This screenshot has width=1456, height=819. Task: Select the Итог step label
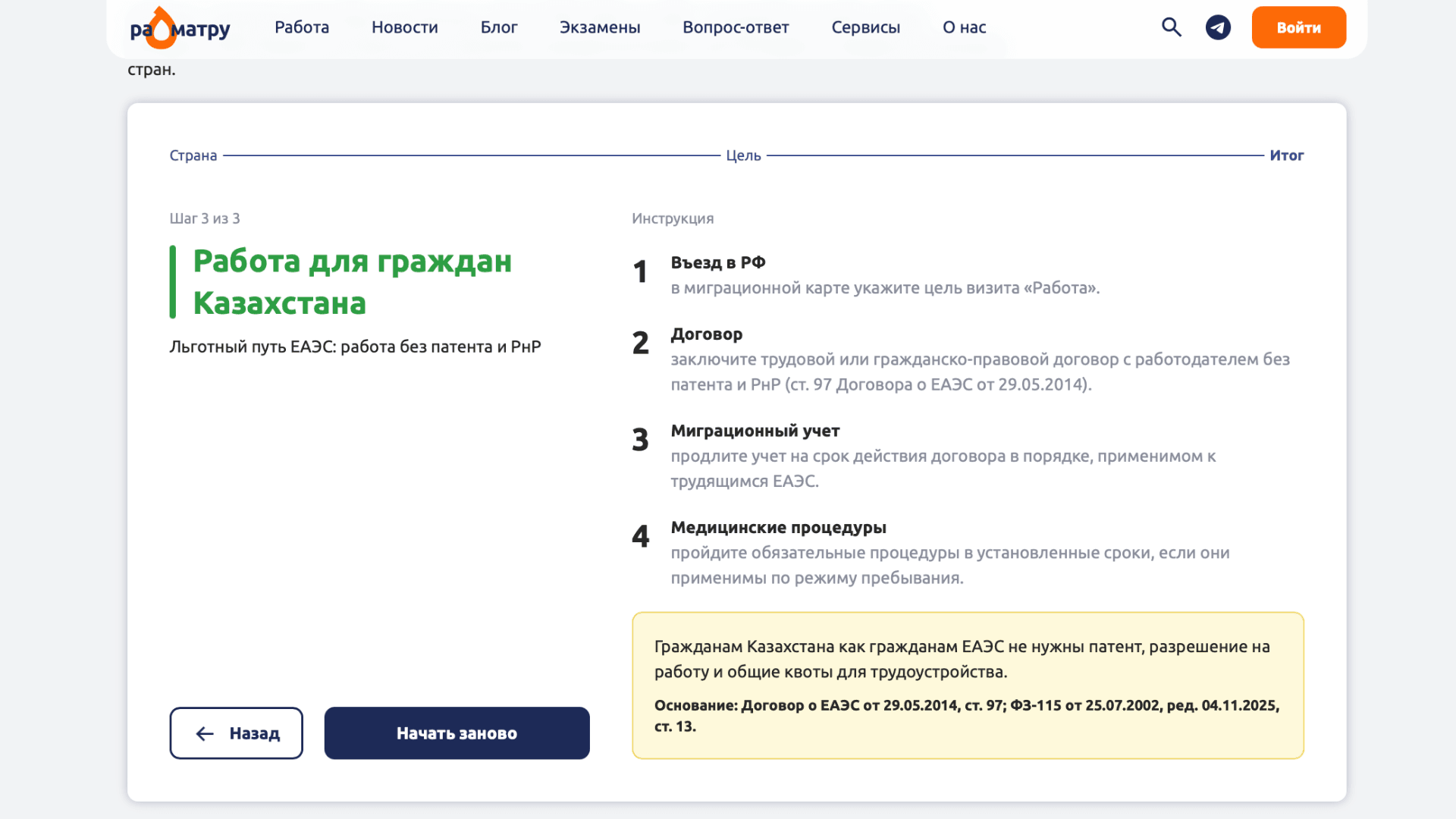coord(1287,155)
